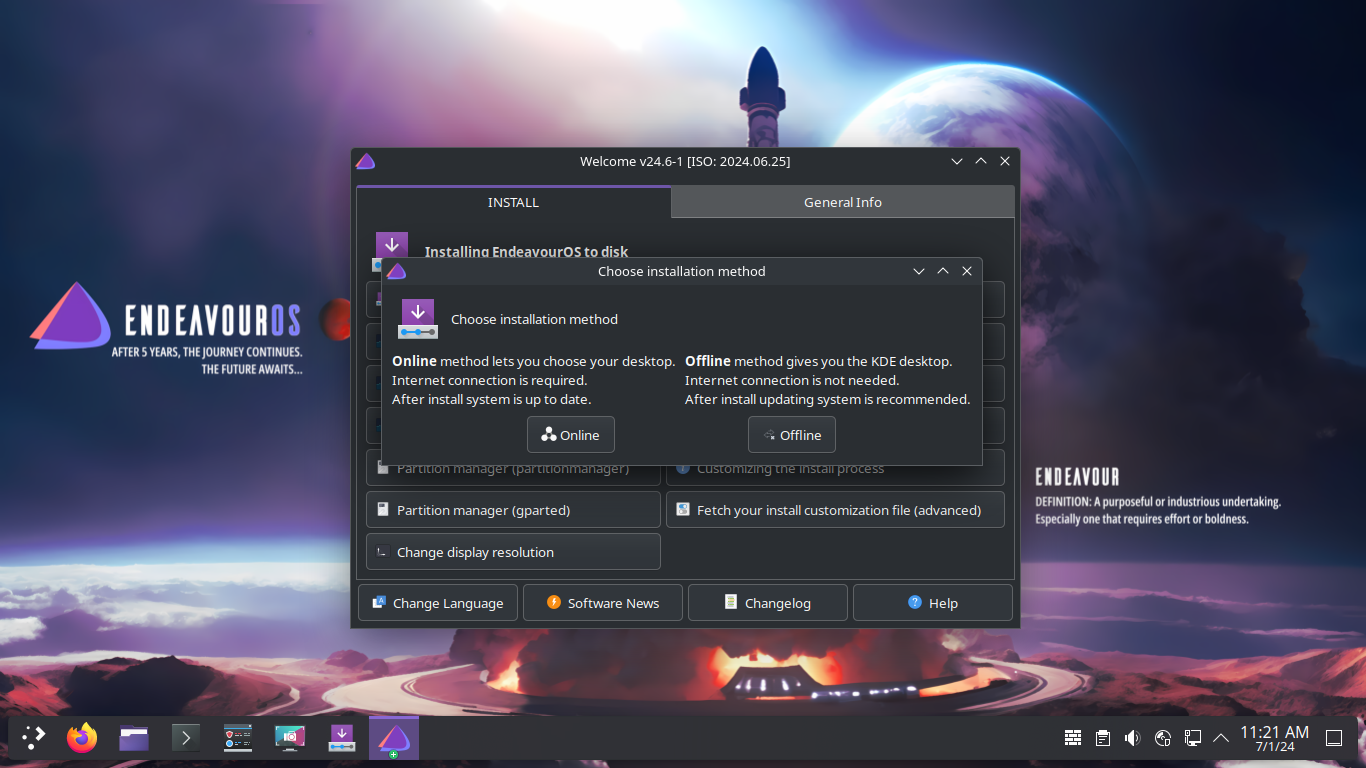Switch to the INSTALL tab
1366x768 pixels.
(x=513, y=202)
